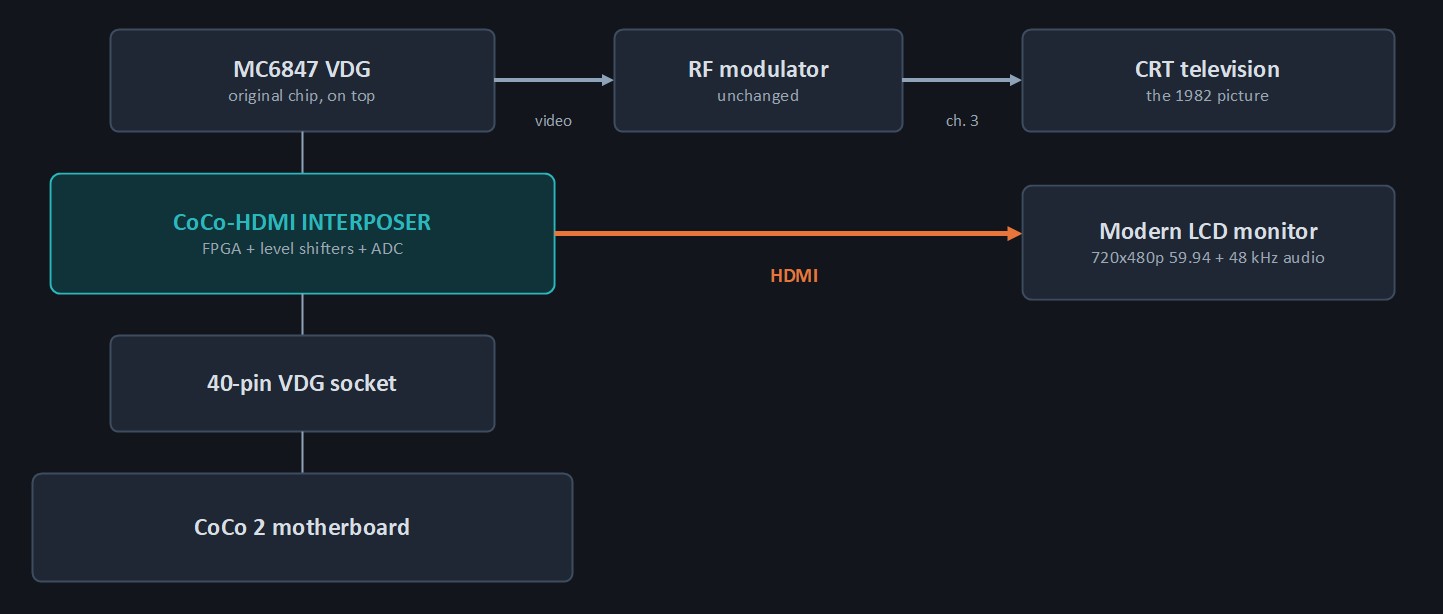
Task: Click the orange HDMI label
Action: pos(794,276)
